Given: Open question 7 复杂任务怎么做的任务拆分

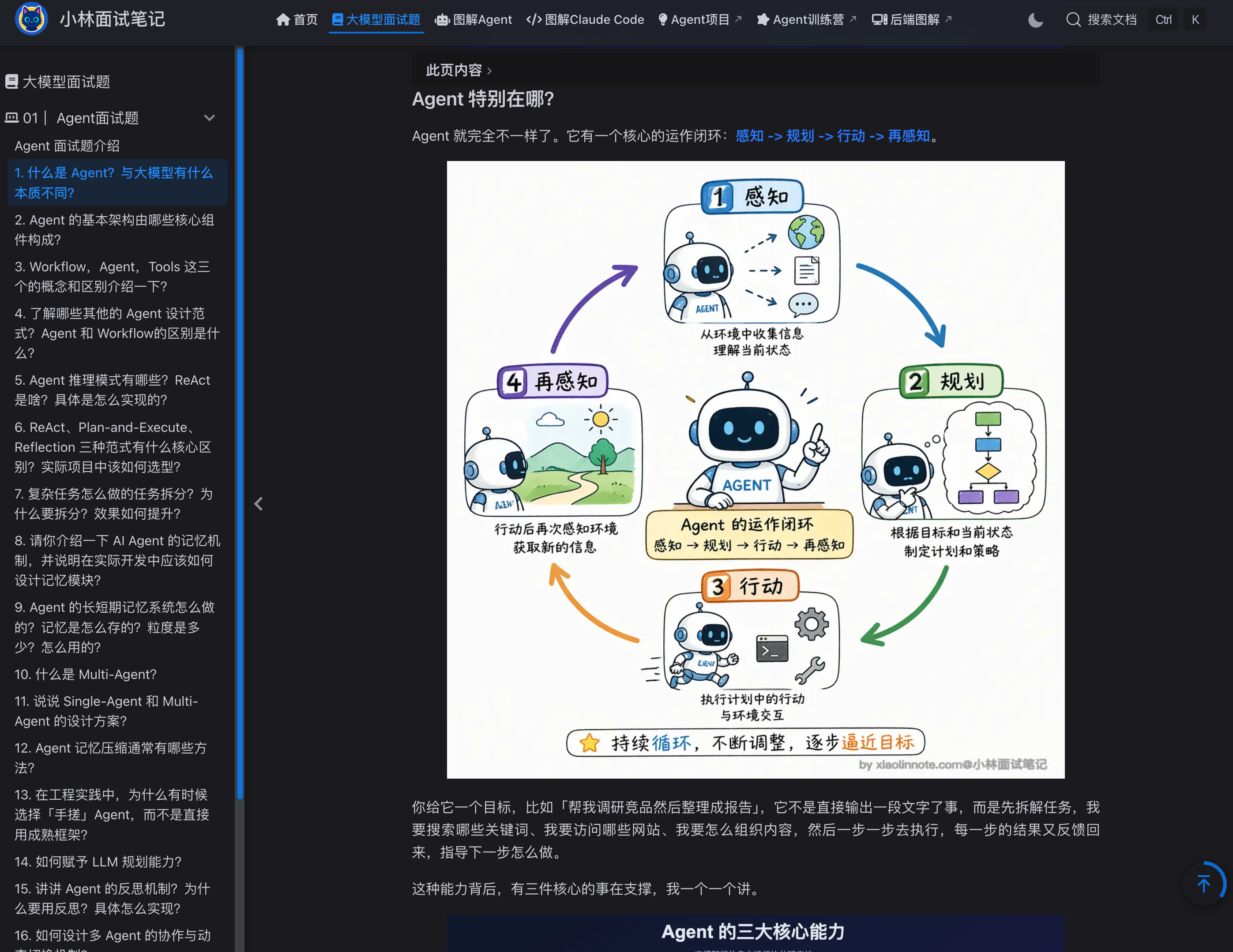Looking at the screenshot, I should pos(117,503).
